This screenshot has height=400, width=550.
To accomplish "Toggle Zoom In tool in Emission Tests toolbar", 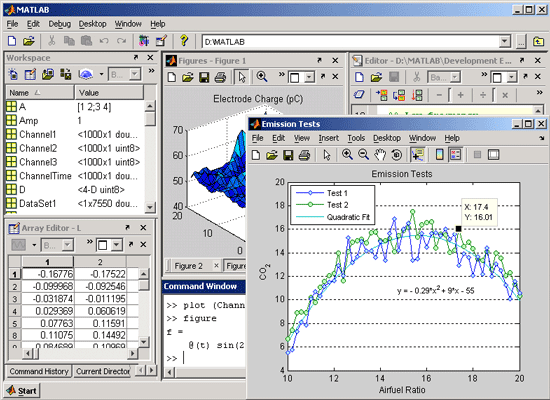I will 347,154.
